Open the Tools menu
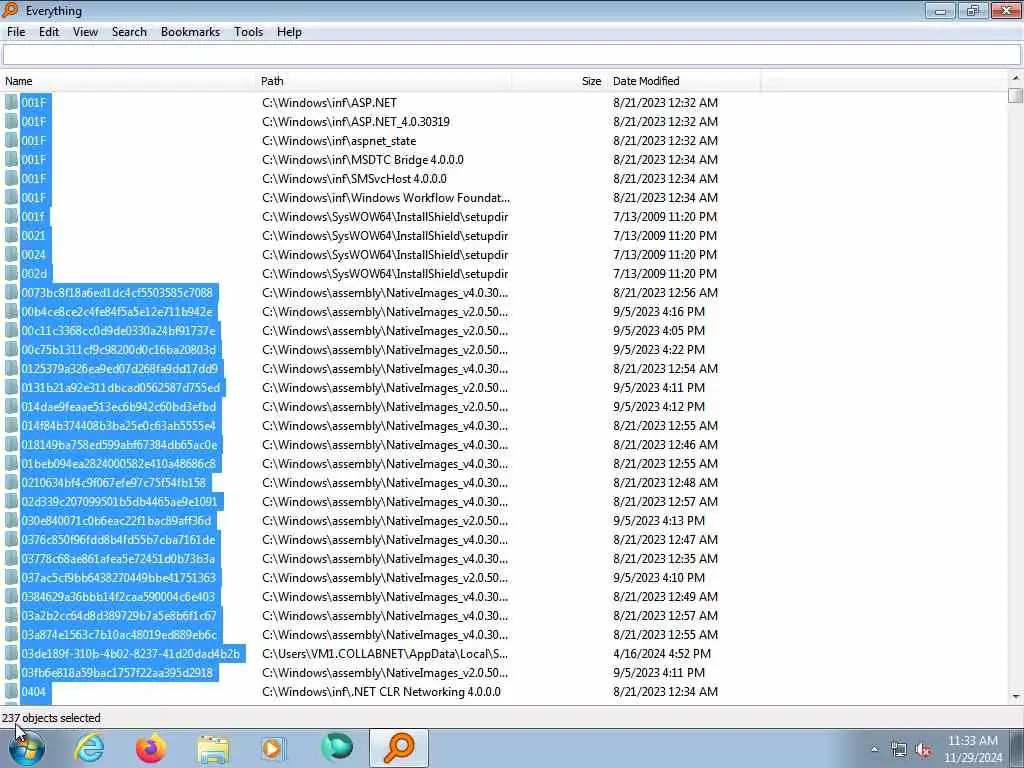Image resolution: width=1024 pixels, height=768 pixels. pyautogui.click(x=249, y=32)
